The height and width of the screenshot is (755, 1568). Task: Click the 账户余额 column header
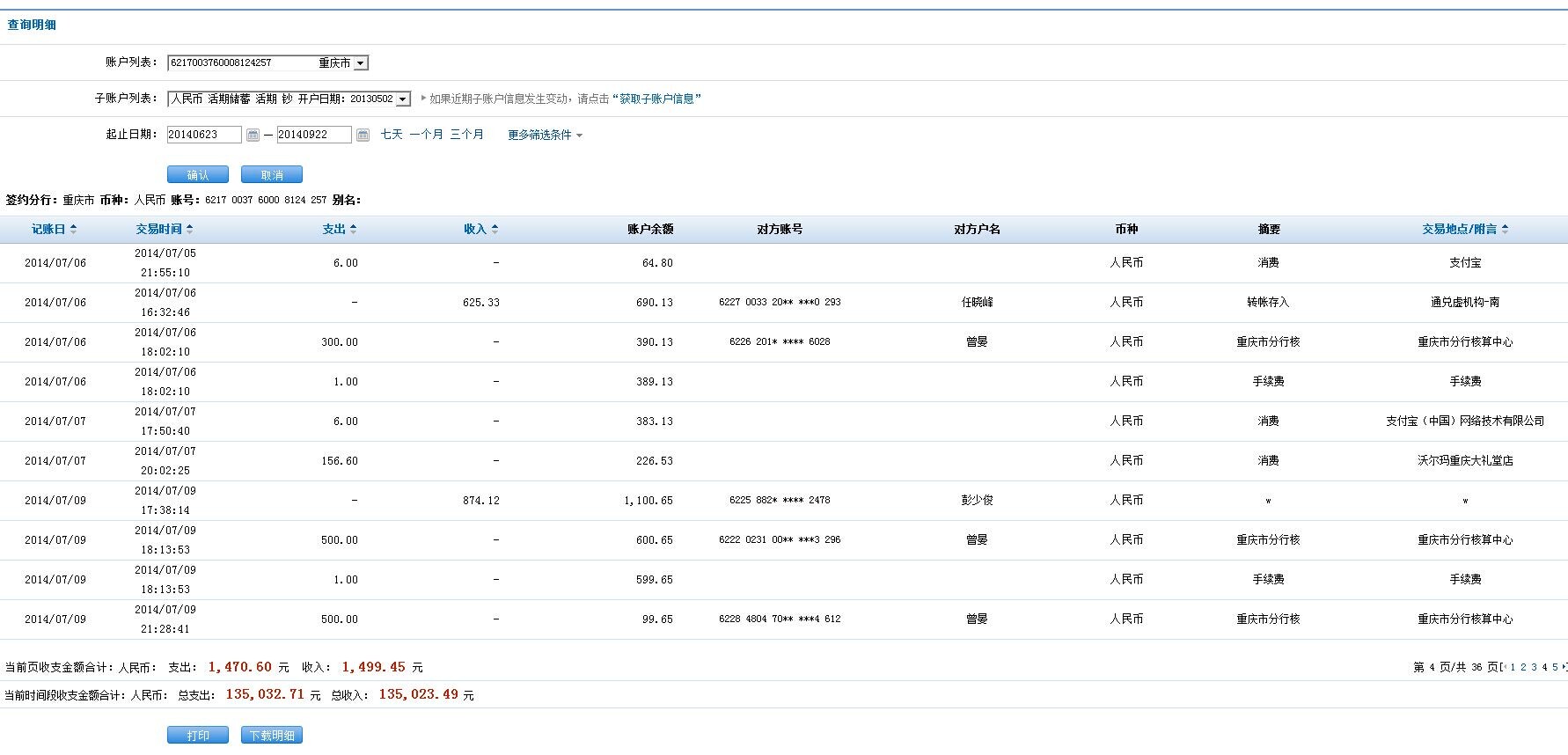650,229
